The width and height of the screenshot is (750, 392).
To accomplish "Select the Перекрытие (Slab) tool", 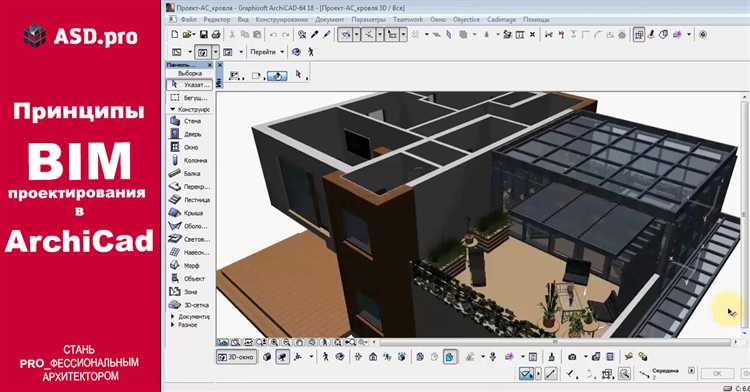I will click(x=189, y=186).
